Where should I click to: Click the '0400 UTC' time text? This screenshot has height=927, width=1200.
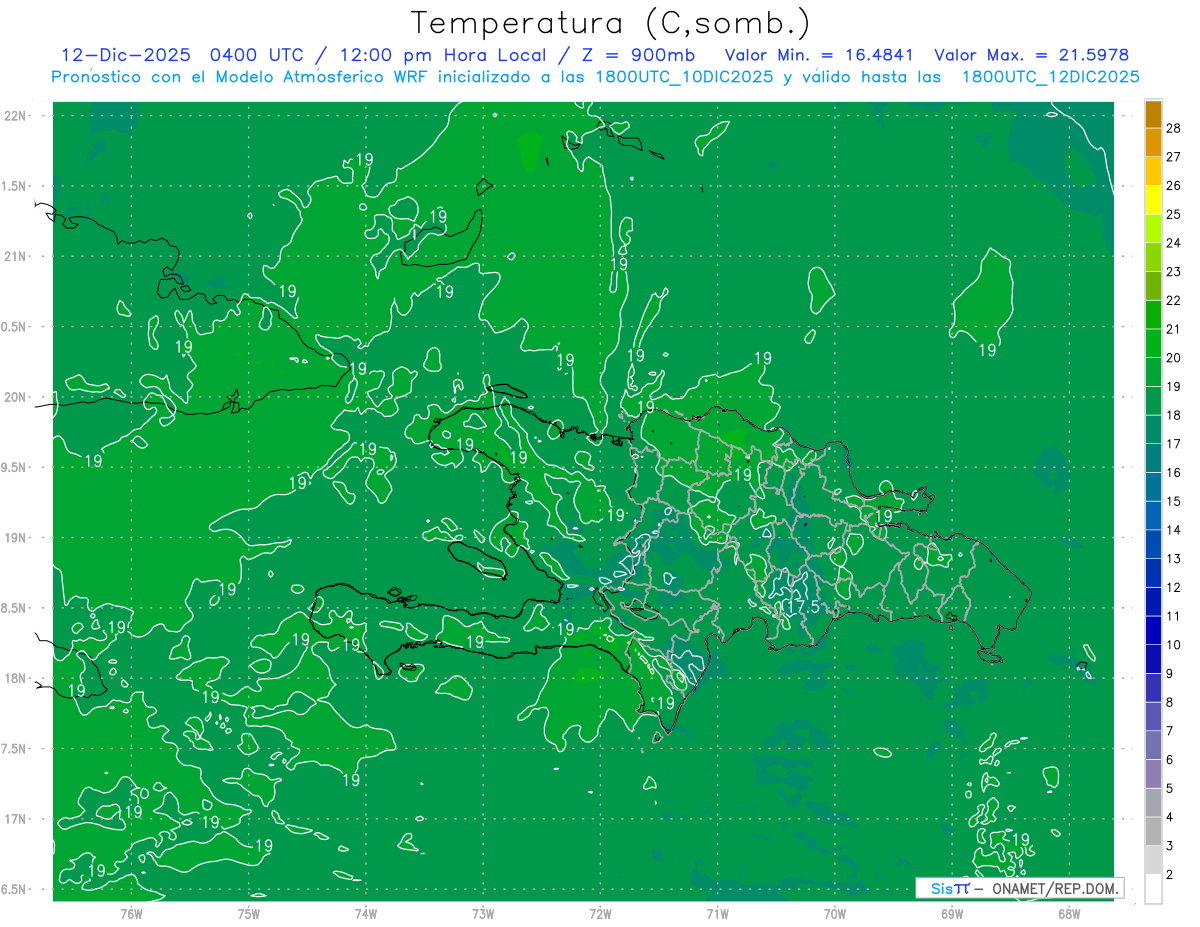coord(257,55)
